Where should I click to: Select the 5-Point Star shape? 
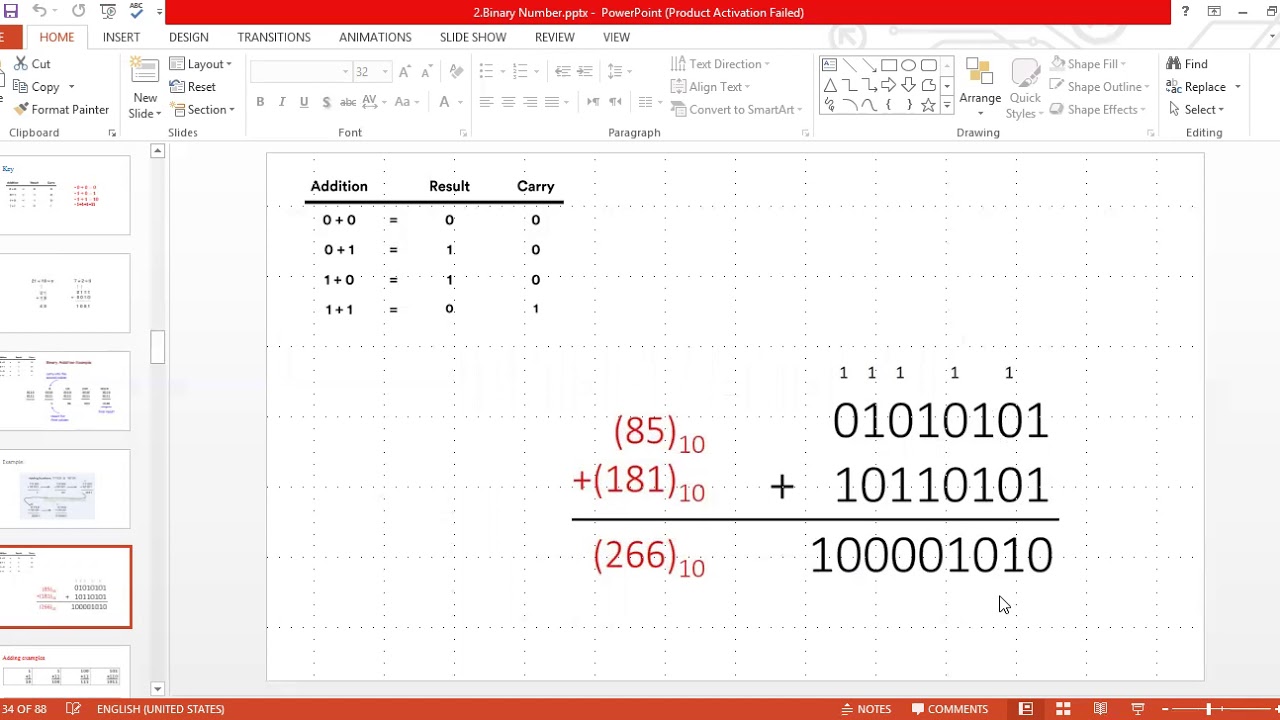(x=928, y=105)
